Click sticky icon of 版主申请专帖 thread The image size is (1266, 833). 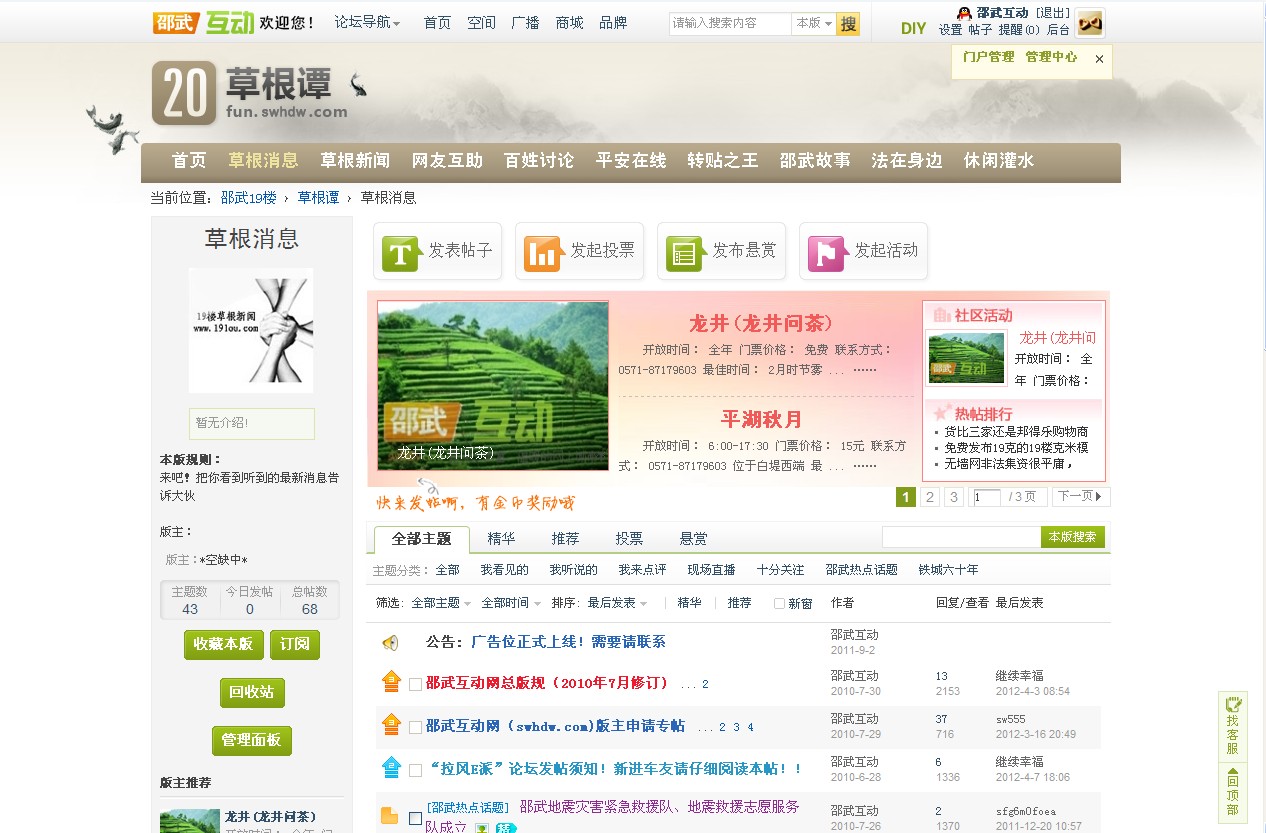pos(391,725)
